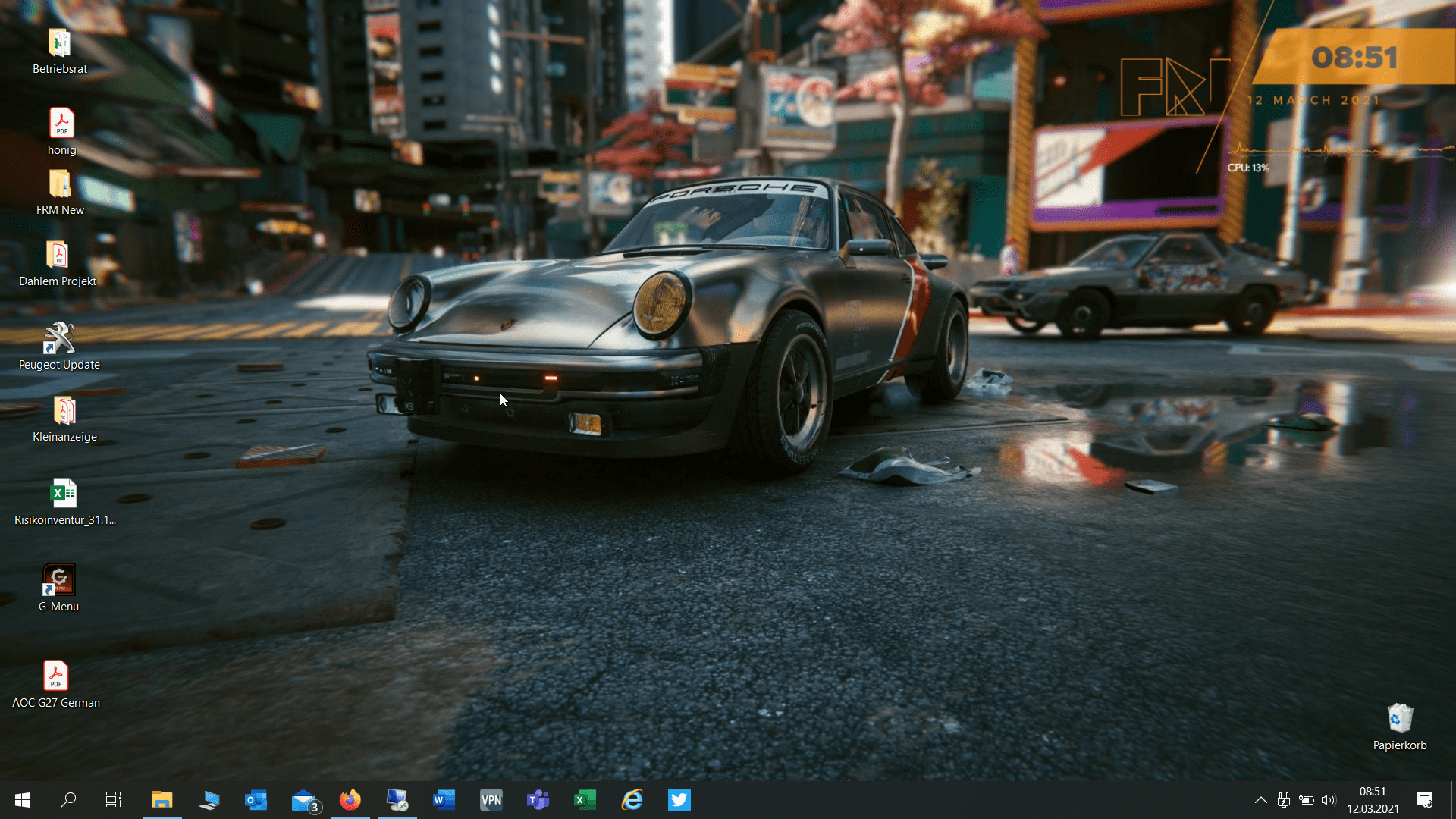Screen dimensions: 1456x819
Task: Open the Twitter app in taskbar
Action: (679, 800)
